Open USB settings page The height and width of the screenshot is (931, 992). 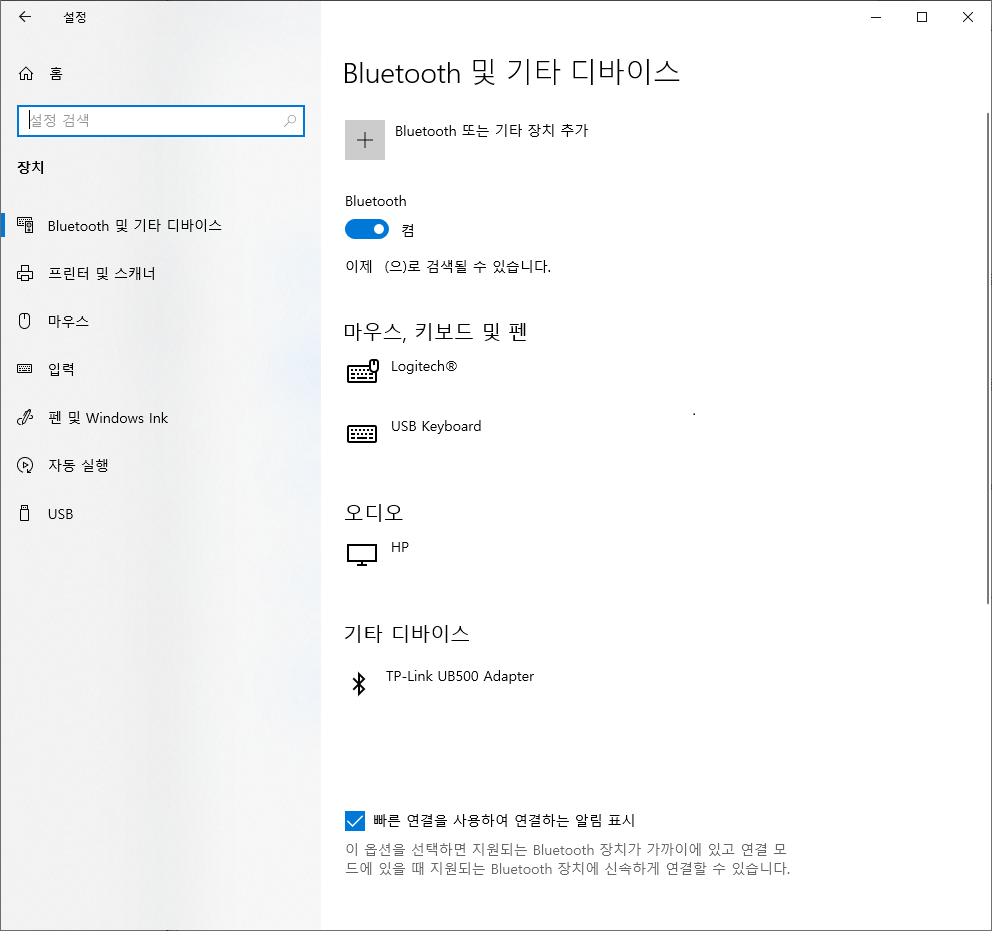(x=161, y=514)
